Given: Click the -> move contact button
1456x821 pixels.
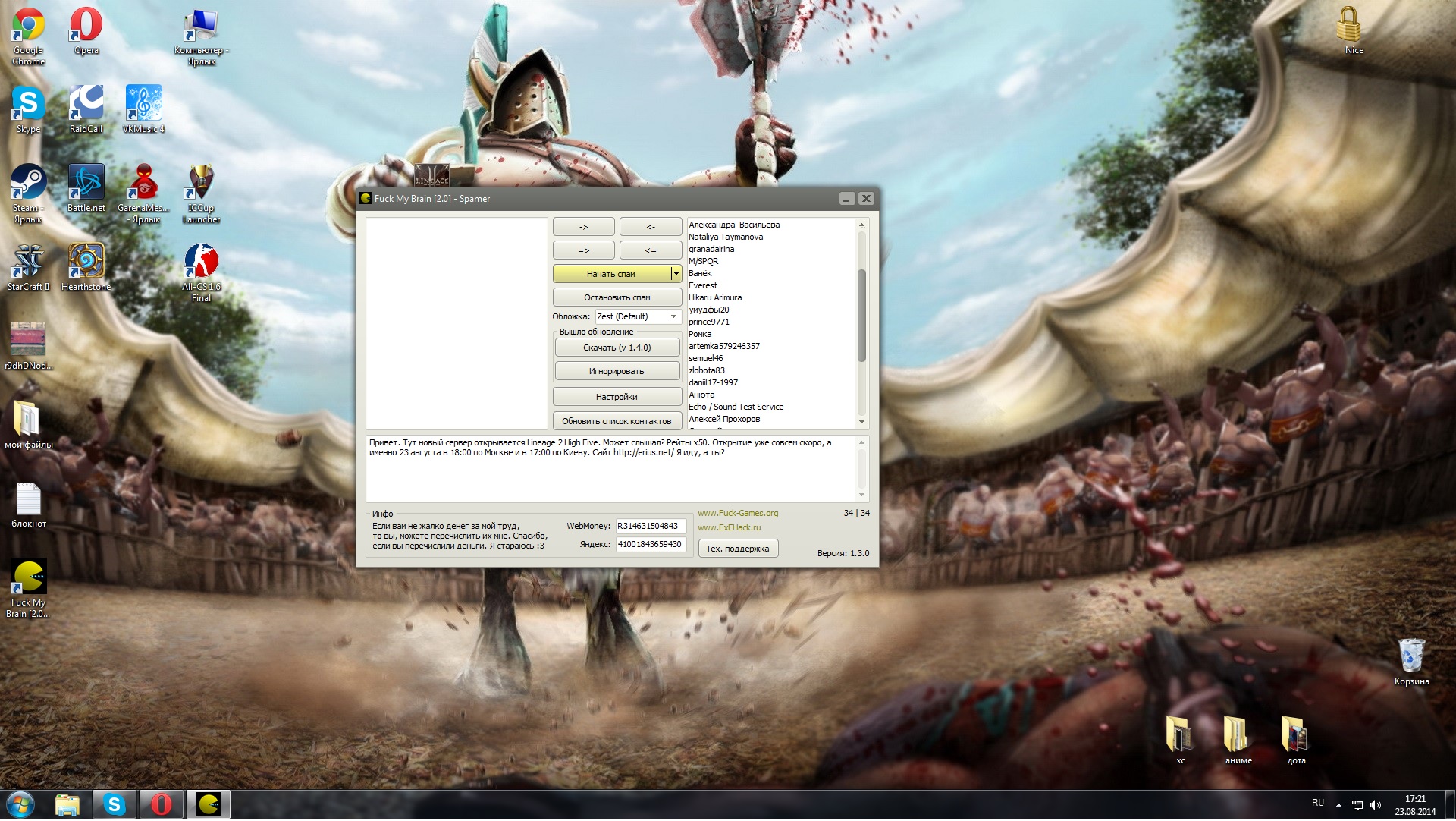Looking at the screenshot, I should tap(584, 227).
